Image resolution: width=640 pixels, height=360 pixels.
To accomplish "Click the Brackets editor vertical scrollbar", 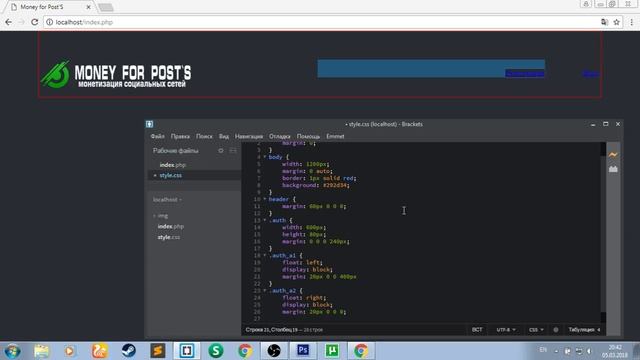I will [603, 233].
